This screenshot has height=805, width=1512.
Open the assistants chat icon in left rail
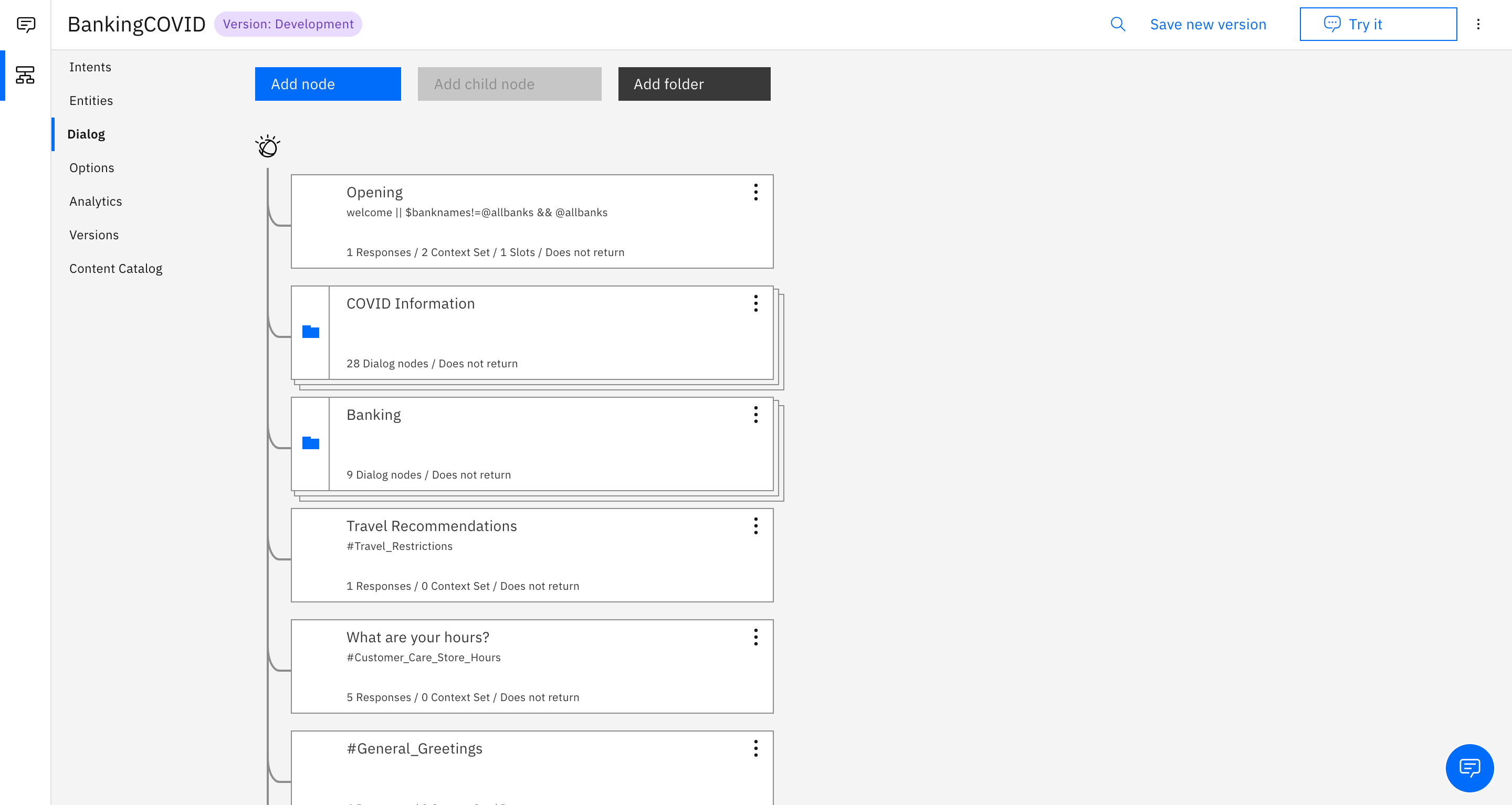pos(26,24)
